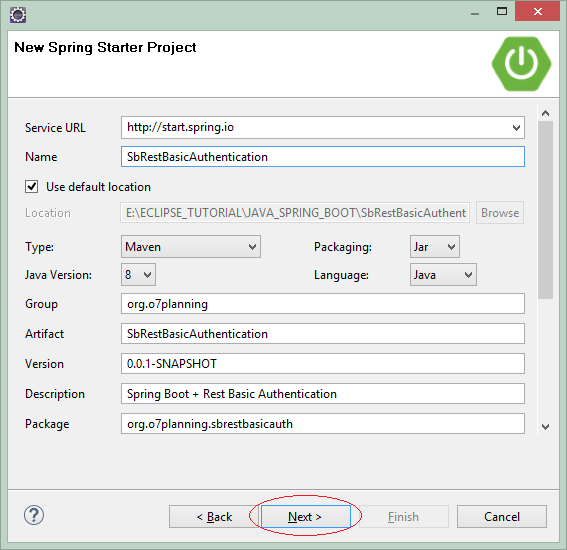
Task: Click the Spring Boot power logo
Action: 521,64
